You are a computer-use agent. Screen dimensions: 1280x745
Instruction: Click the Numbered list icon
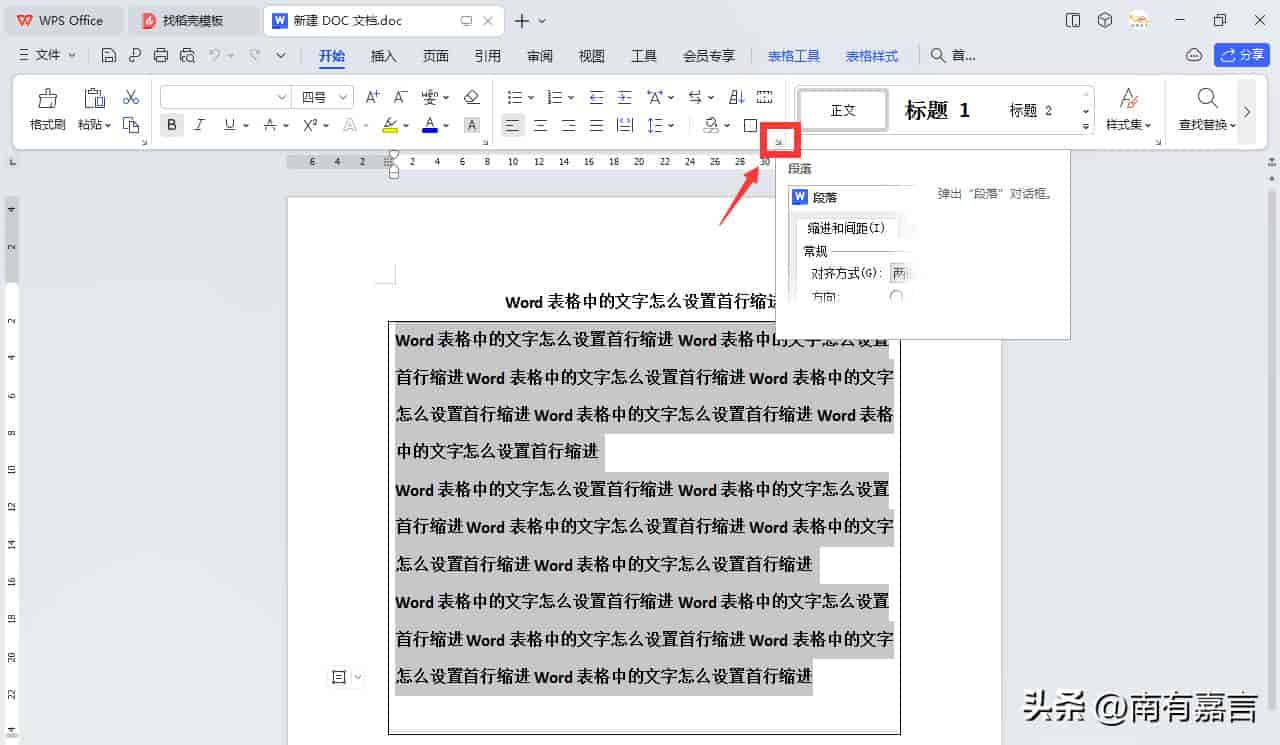[555, 97]
